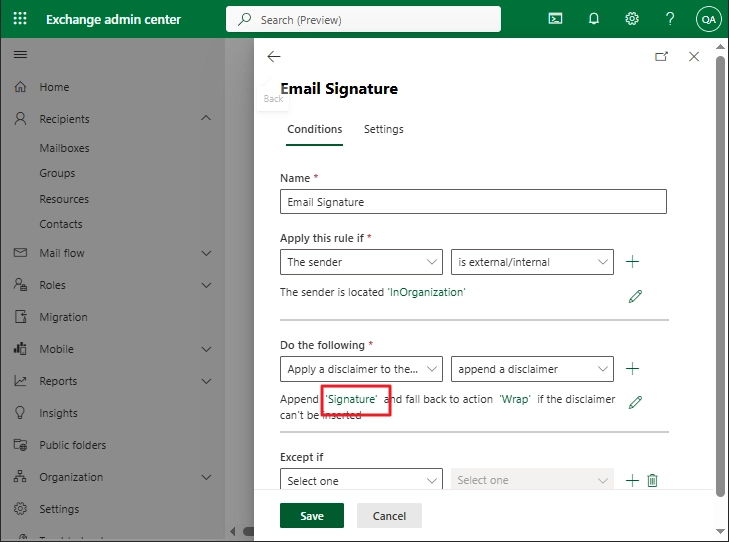Click the Search (Preview) box
729x542 pixels.
[x=363, y=19]
